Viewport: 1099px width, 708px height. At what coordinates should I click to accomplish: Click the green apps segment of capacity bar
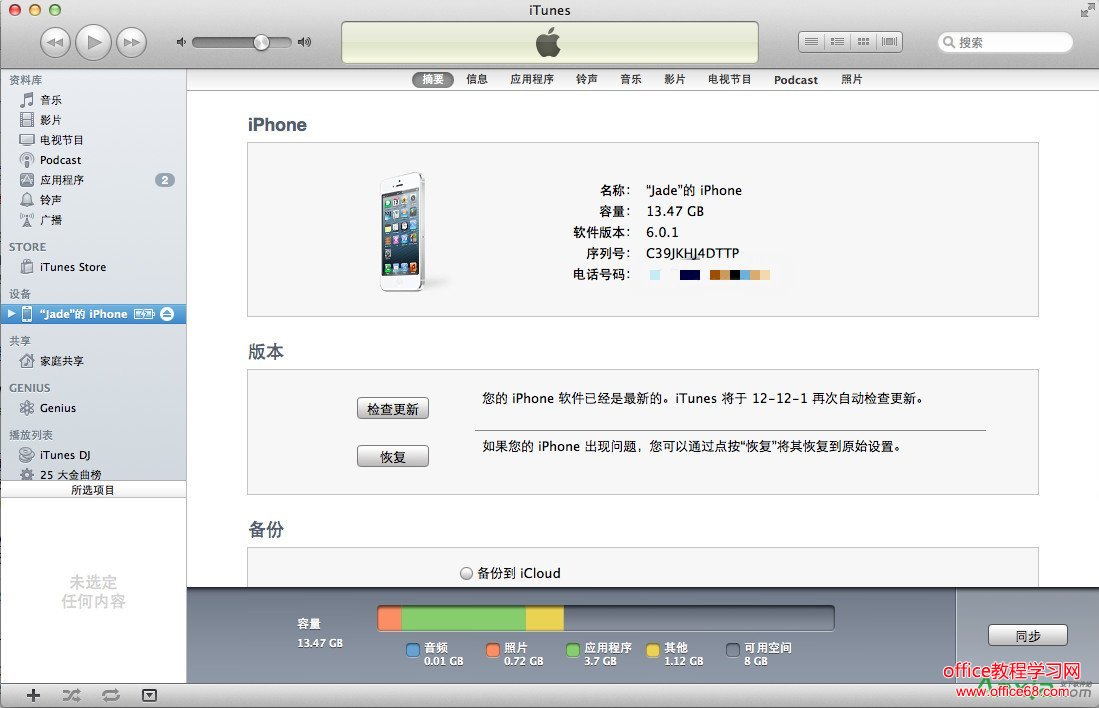463,618
